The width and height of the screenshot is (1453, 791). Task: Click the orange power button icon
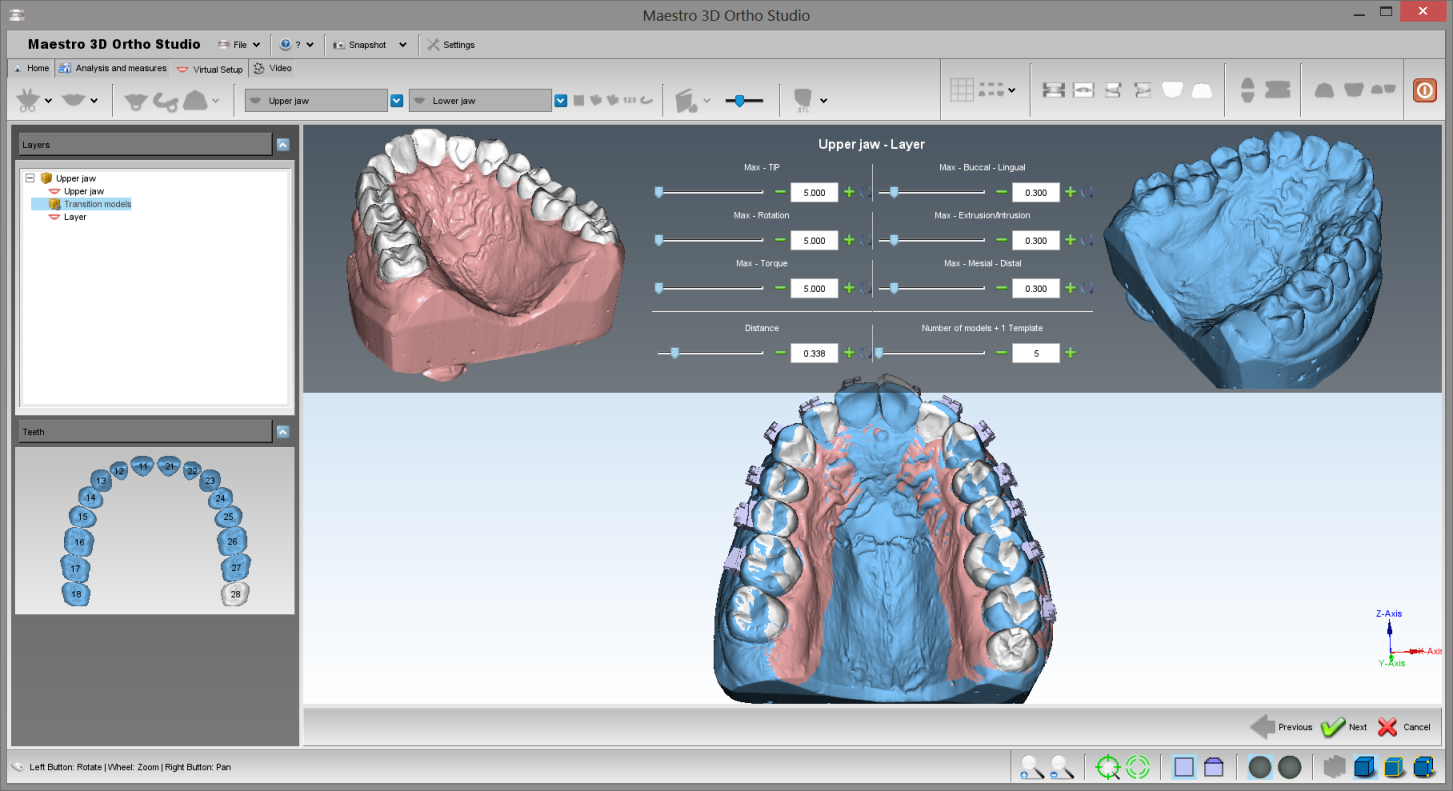pos(1424,90)
